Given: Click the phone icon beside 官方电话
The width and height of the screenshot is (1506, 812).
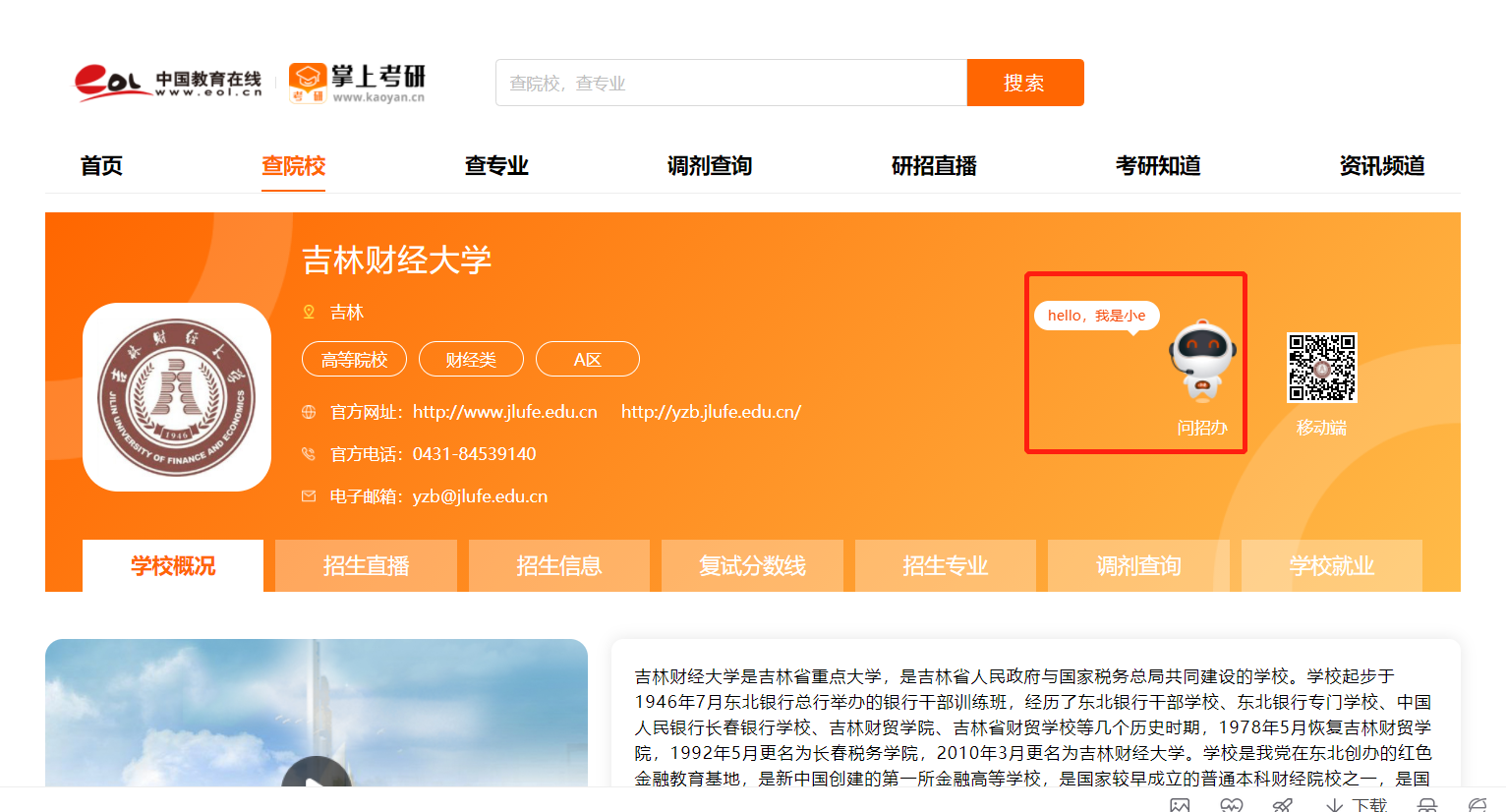Looking at the screenshot, I should pos(309,454).
